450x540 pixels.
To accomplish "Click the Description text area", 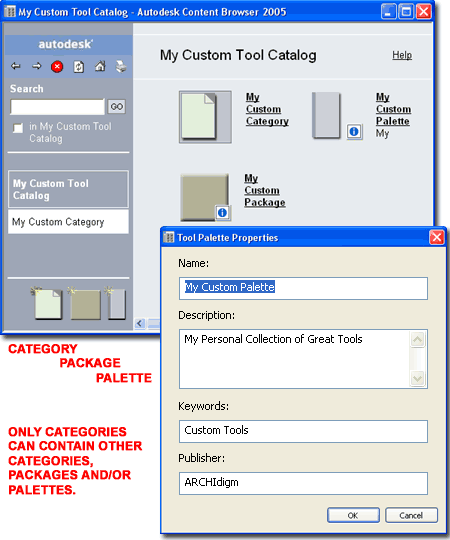I will click(295, 359).
